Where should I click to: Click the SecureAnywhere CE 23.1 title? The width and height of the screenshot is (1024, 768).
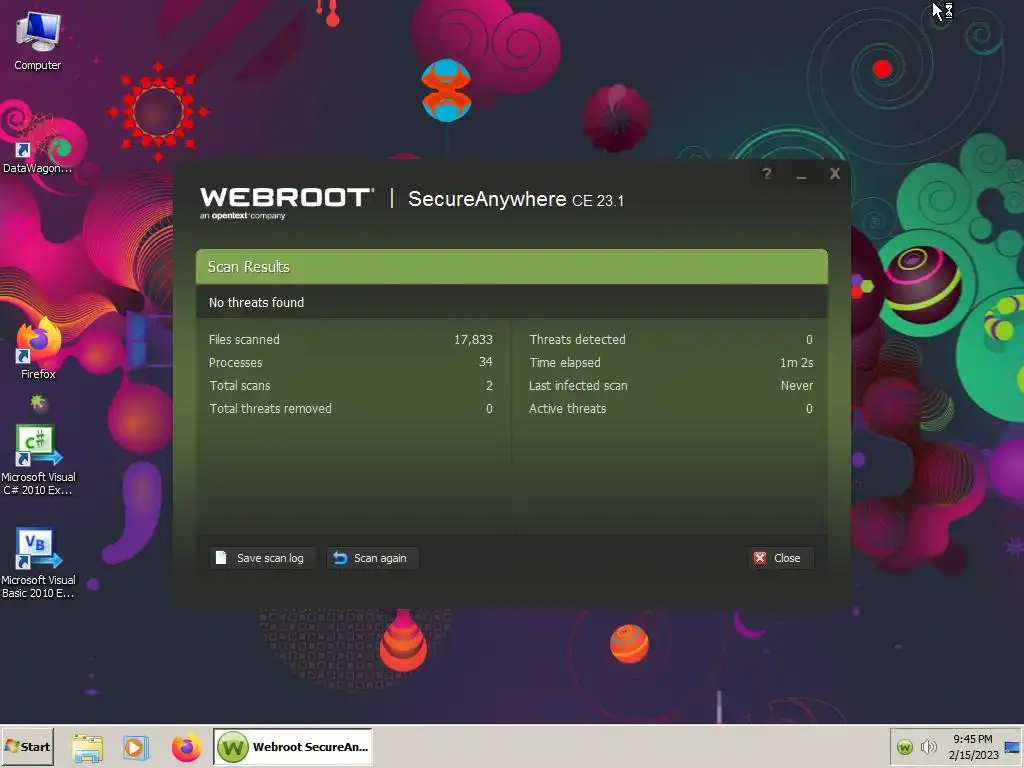tap(516, 199)
